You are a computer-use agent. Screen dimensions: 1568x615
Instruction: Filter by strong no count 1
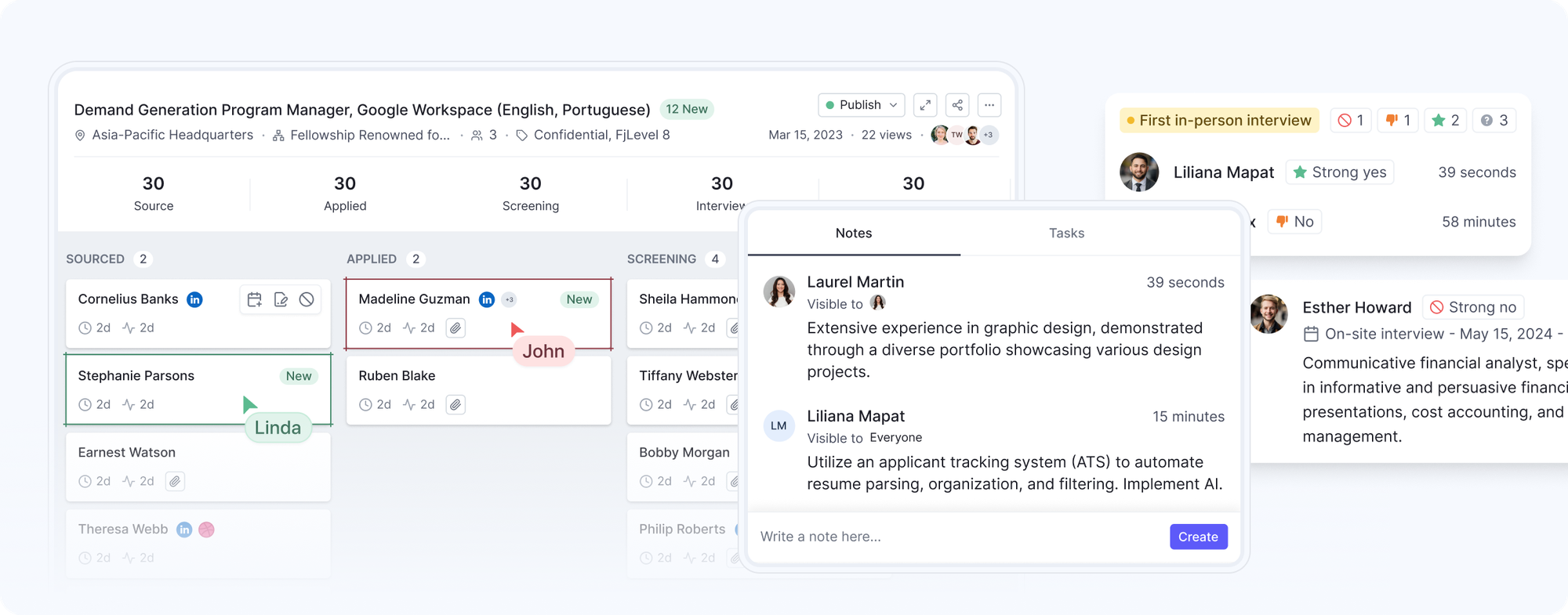click(1351, 121)
